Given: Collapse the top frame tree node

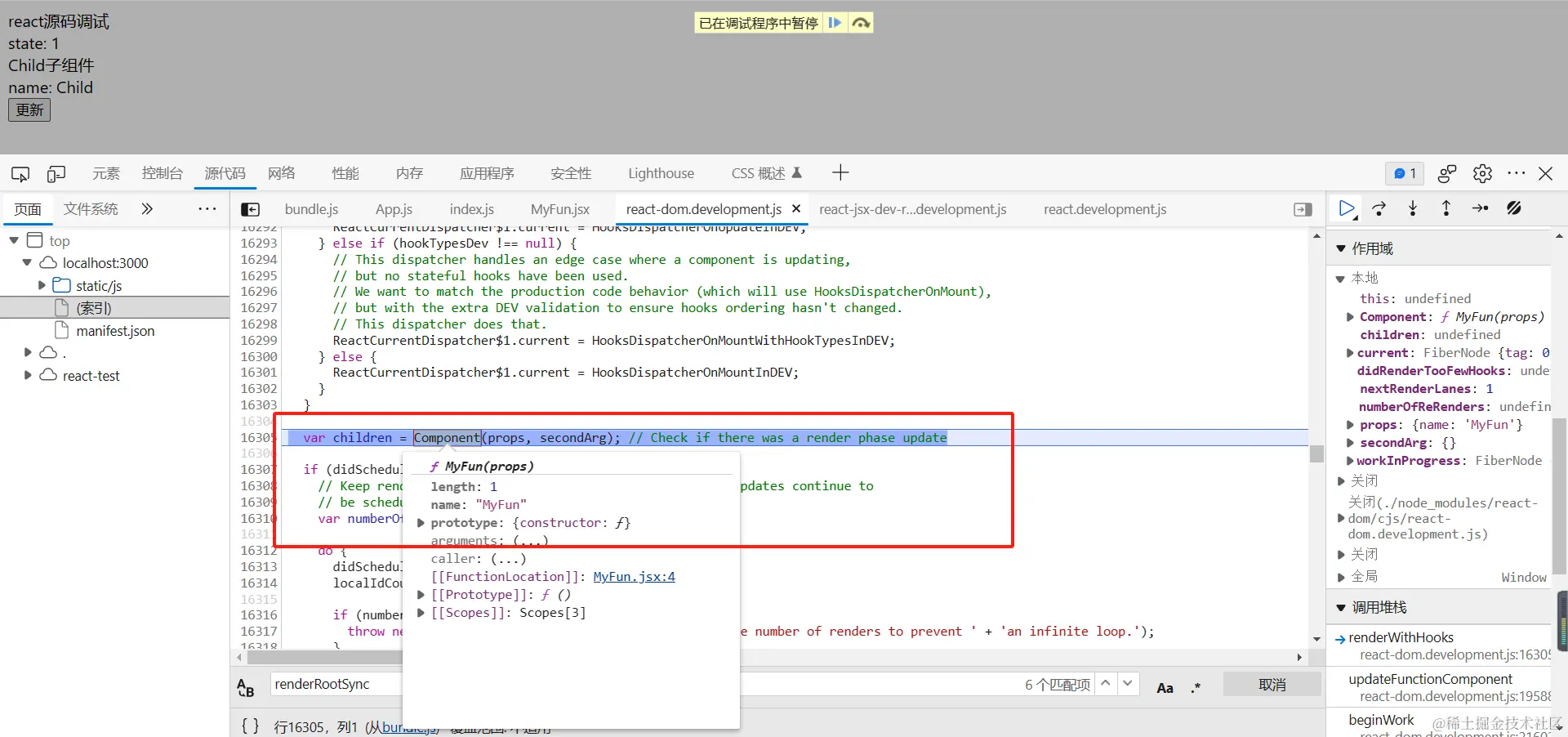Looking at the screenshot, I should [14, 240].
